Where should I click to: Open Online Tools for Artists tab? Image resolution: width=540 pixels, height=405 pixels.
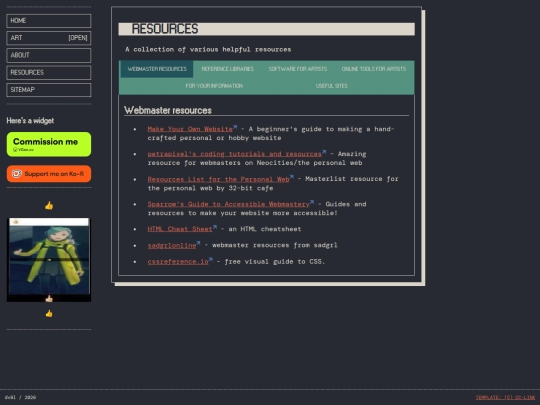pyautogui.click(x=374, y=69)
